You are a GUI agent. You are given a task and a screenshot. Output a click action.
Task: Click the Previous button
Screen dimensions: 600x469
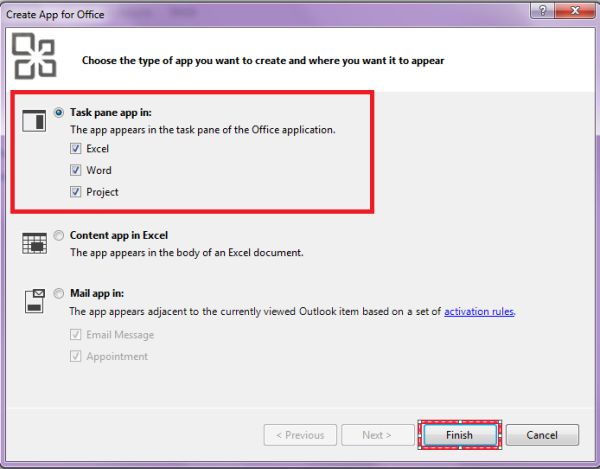[300, 435]
